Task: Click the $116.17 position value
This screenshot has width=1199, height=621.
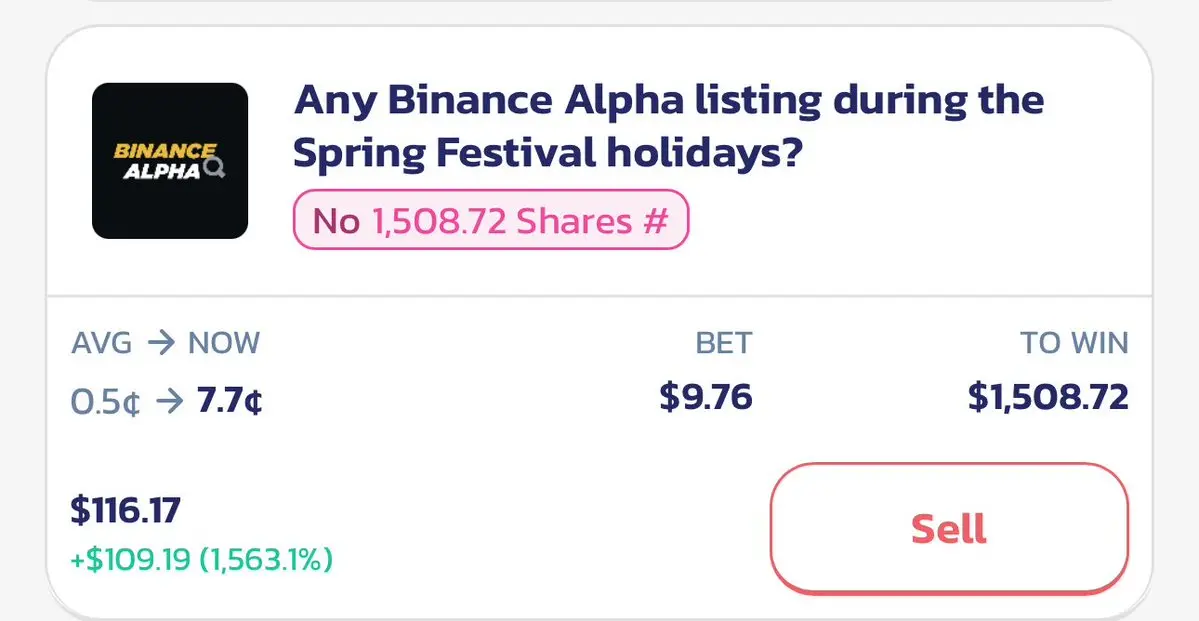Action: point(125,511)
